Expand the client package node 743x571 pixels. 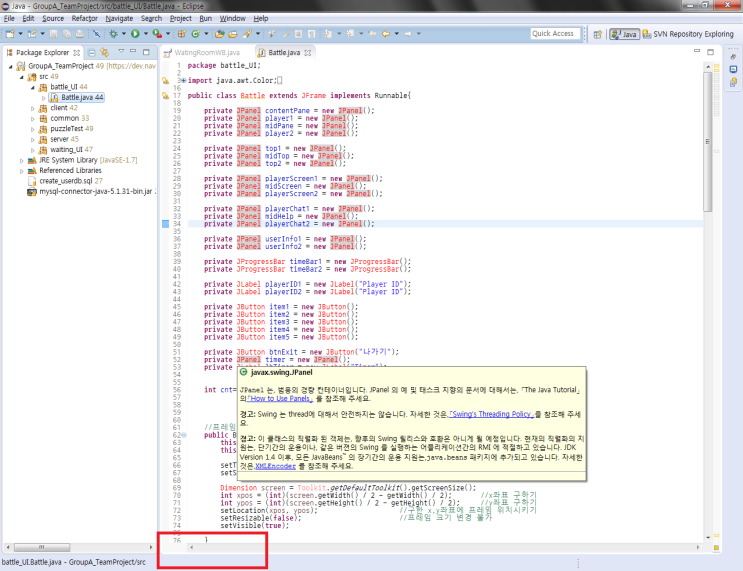coord(33,109)
